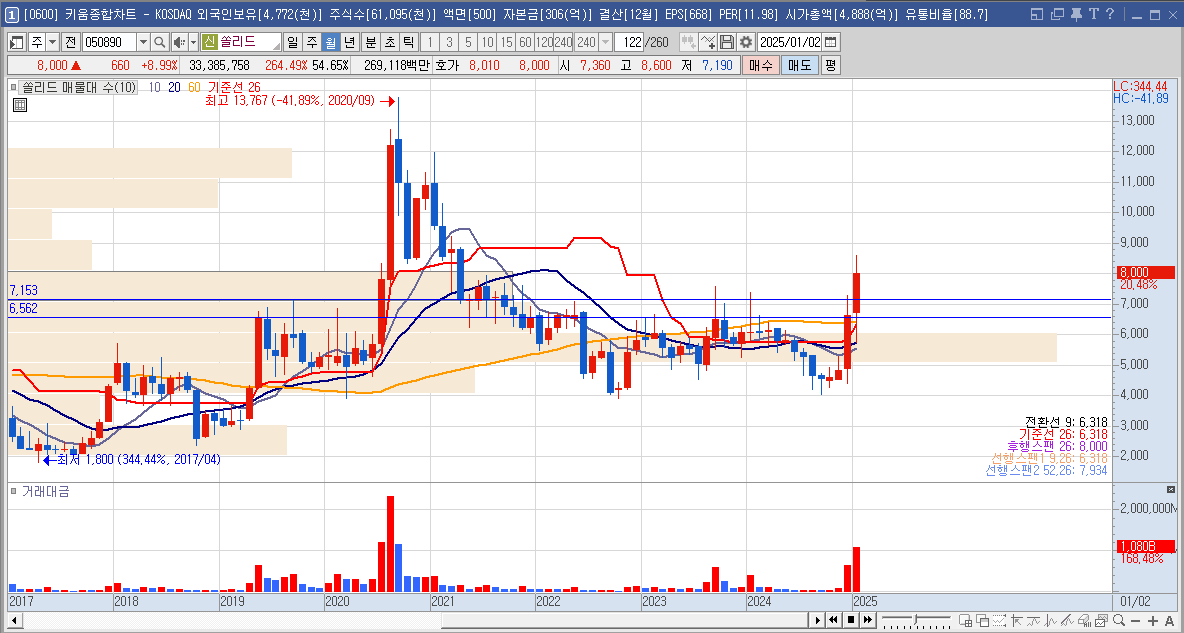Screen dimensions: 1184x633
Task: Click the left scroll arrow of chart scrollbar
Action: [x=14, y=620]
